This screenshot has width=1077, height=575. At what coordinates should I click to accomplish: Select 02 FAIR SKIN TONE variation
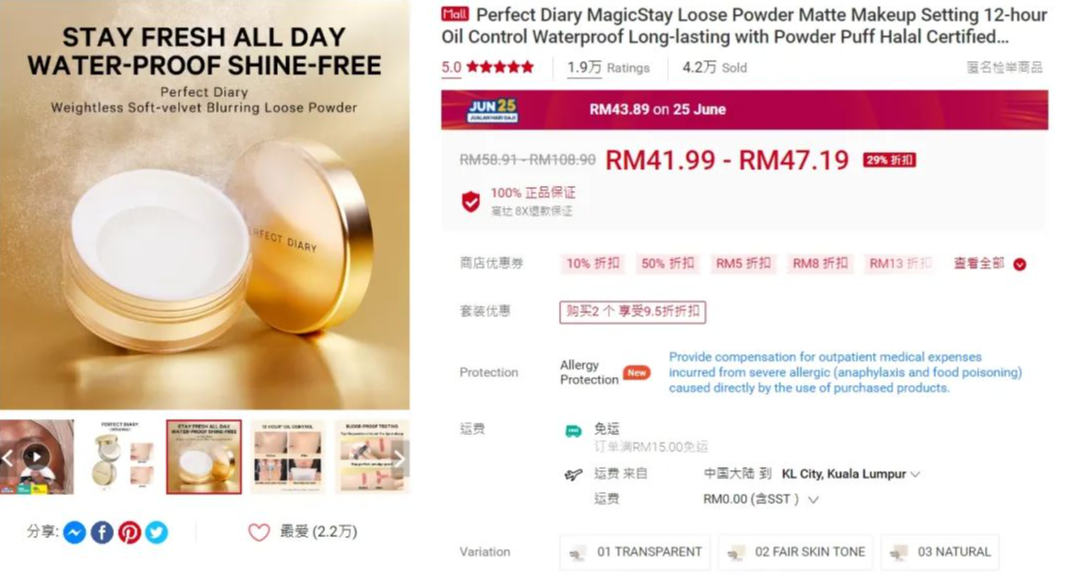click(796, 552)
